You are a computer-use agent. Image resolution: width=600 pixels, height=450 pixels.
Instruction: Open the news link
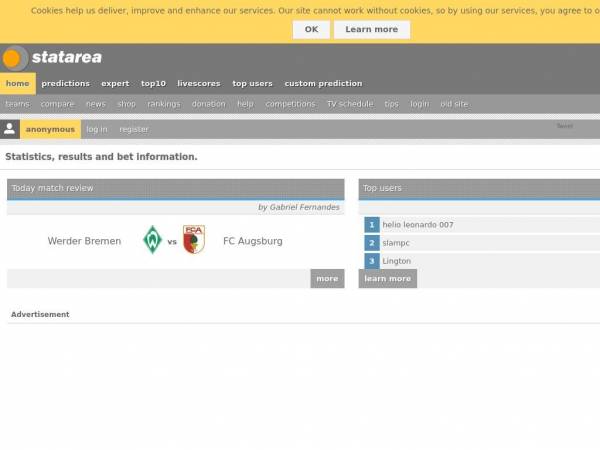(x=96, y=104)
